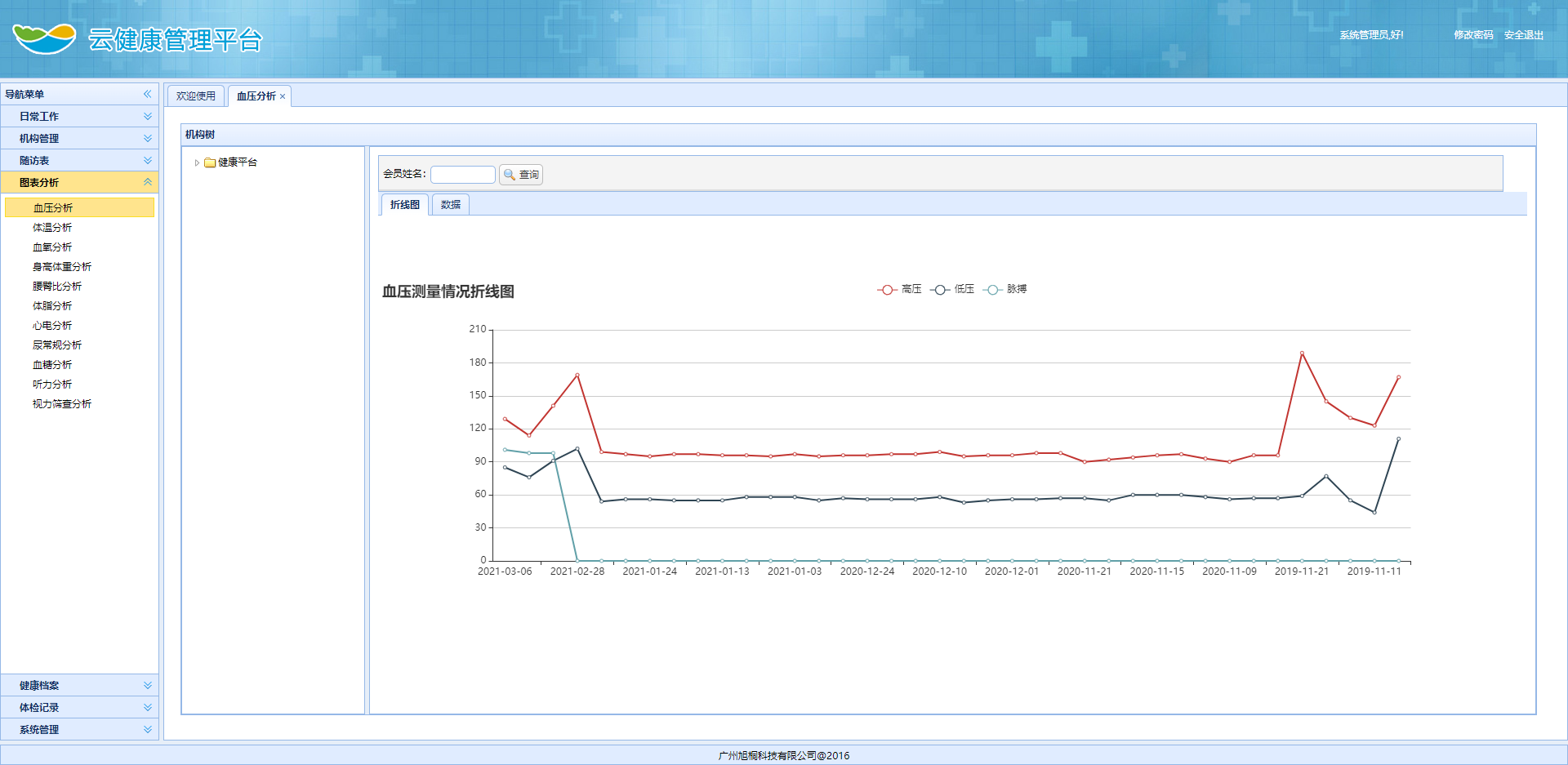Screen dimensions: 1568x765
Task: Click the 安全退出 logout link
Action: pos(1524,35)
